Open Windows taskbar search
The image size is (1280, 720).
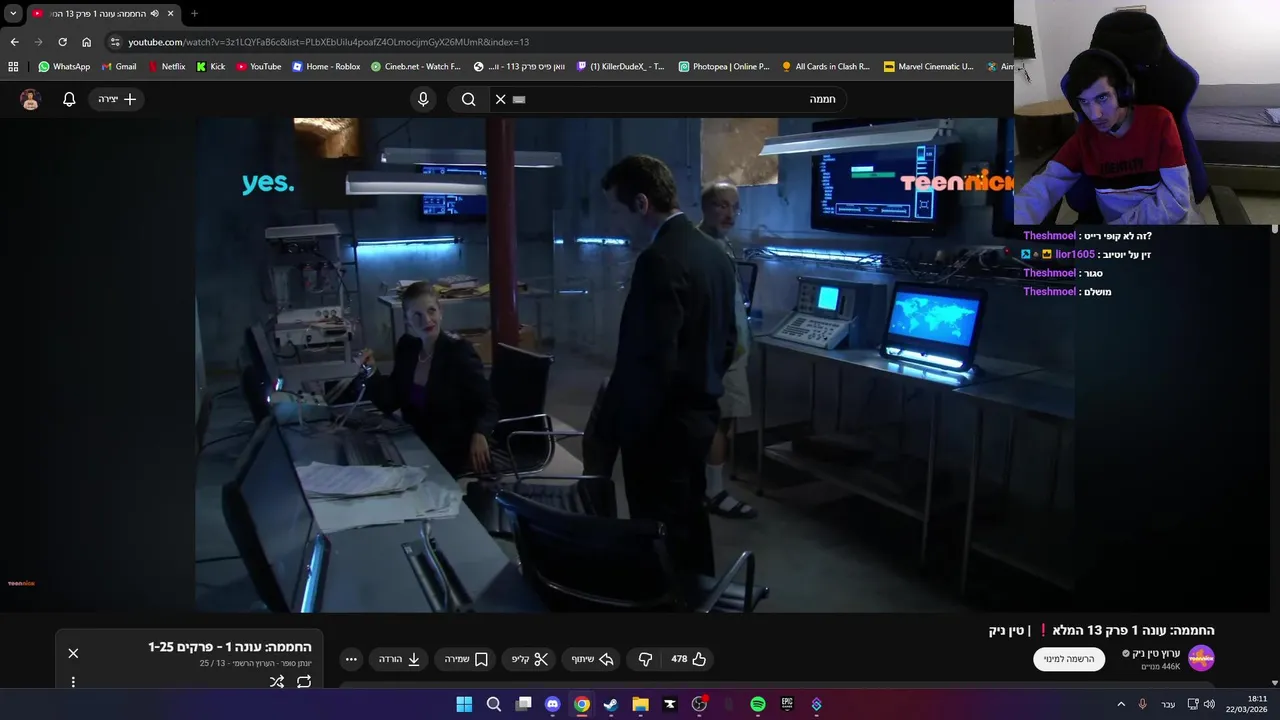click(x=494, y=704)
